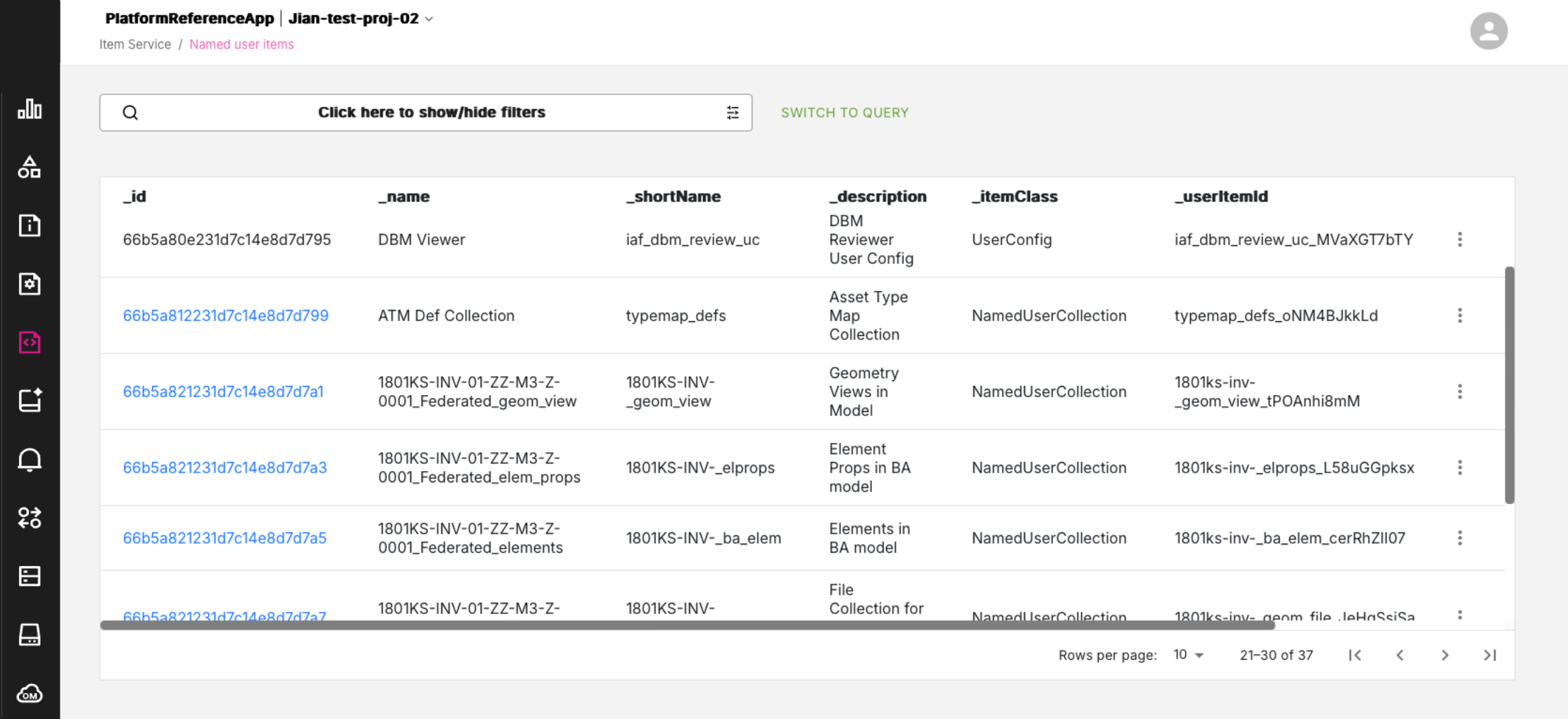Screen dimensions: 1568x719
Task: Select the DBM Viewer name cell
Action: tap(422, 239)
